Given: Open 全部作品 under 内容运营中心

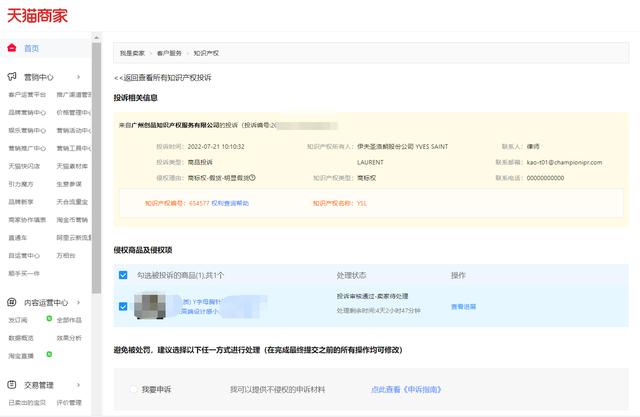Looking at the screenshot, I should [x=69, y=320].
